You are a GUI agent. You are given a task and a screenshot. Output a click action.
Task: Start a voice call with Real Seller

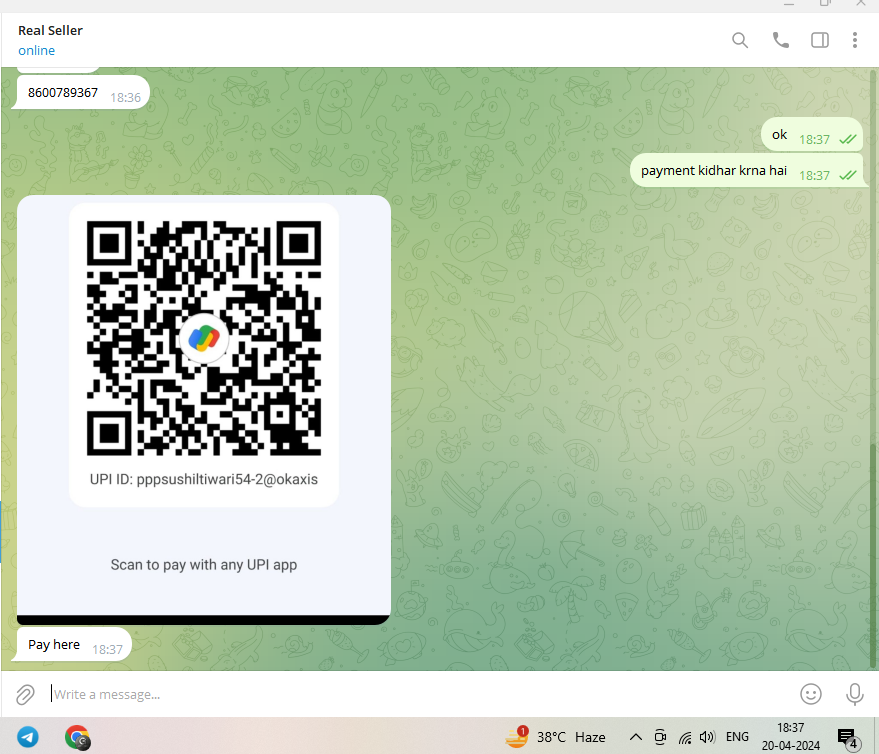(x=780, y=40)
